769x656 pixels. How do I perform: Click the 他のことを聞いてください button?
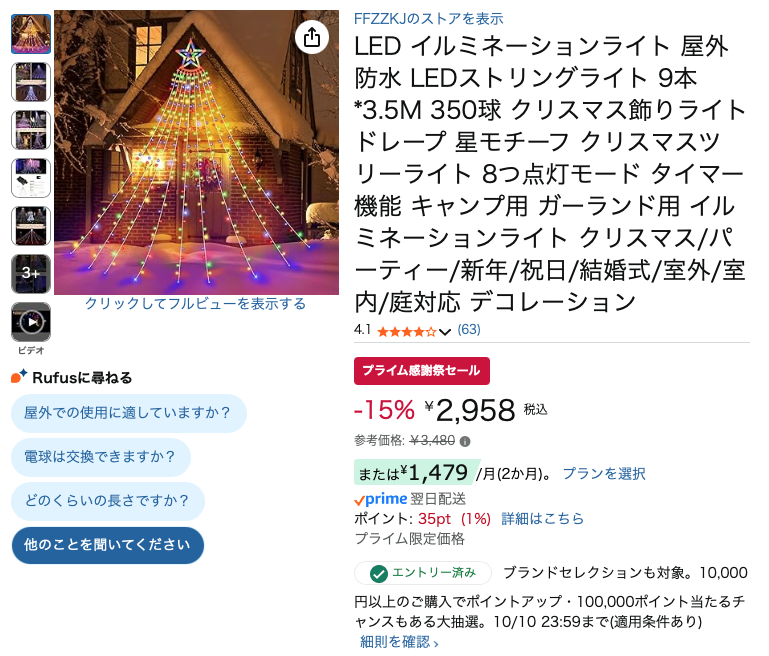[x=107, y=545]
